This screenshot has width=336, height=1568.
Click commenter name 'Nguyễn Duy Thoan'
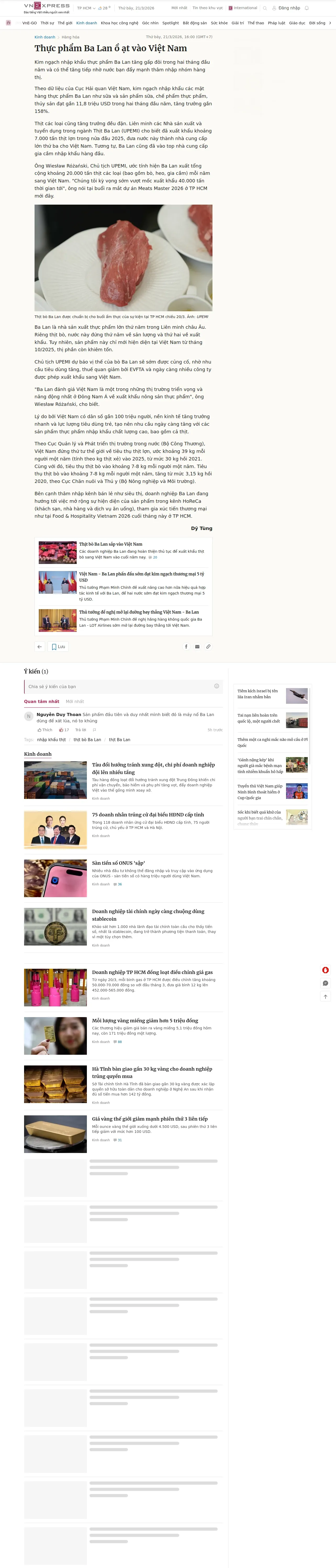[x=59, y=714]
